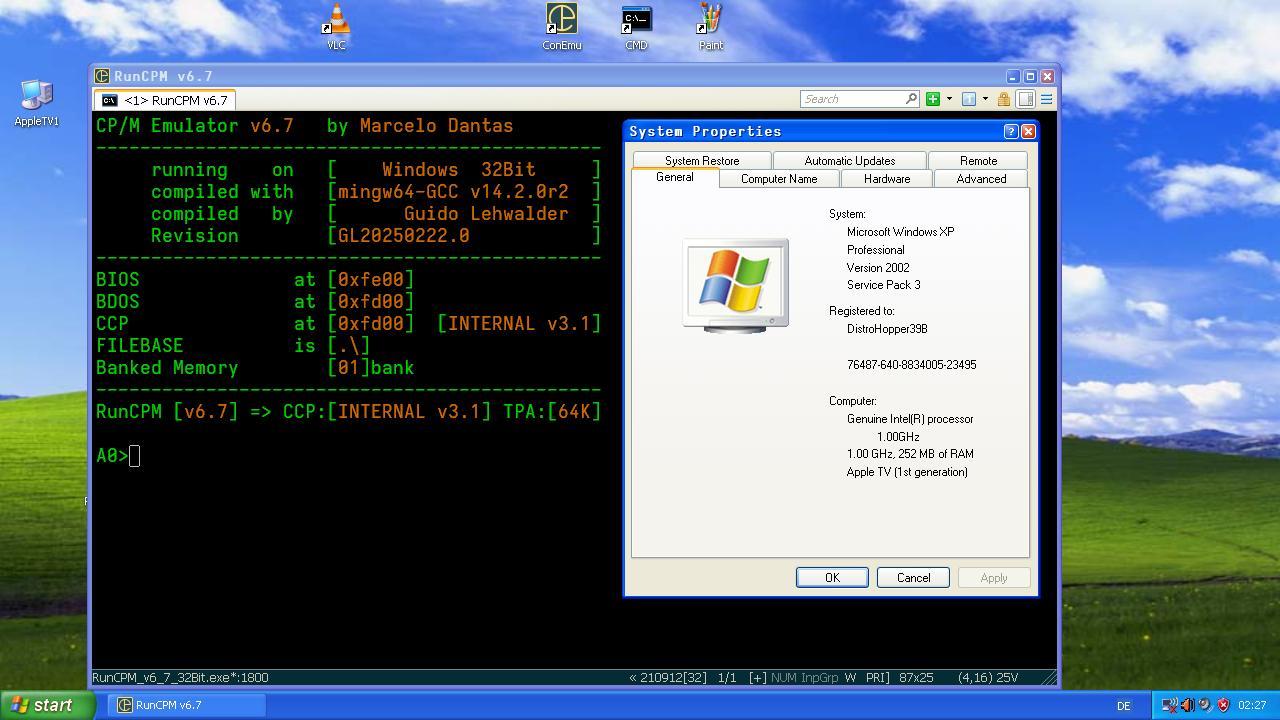Click the 'FILEBASE' line in the console
Image resolution: width=1280 pixels, height=720 pixels.
233,346
